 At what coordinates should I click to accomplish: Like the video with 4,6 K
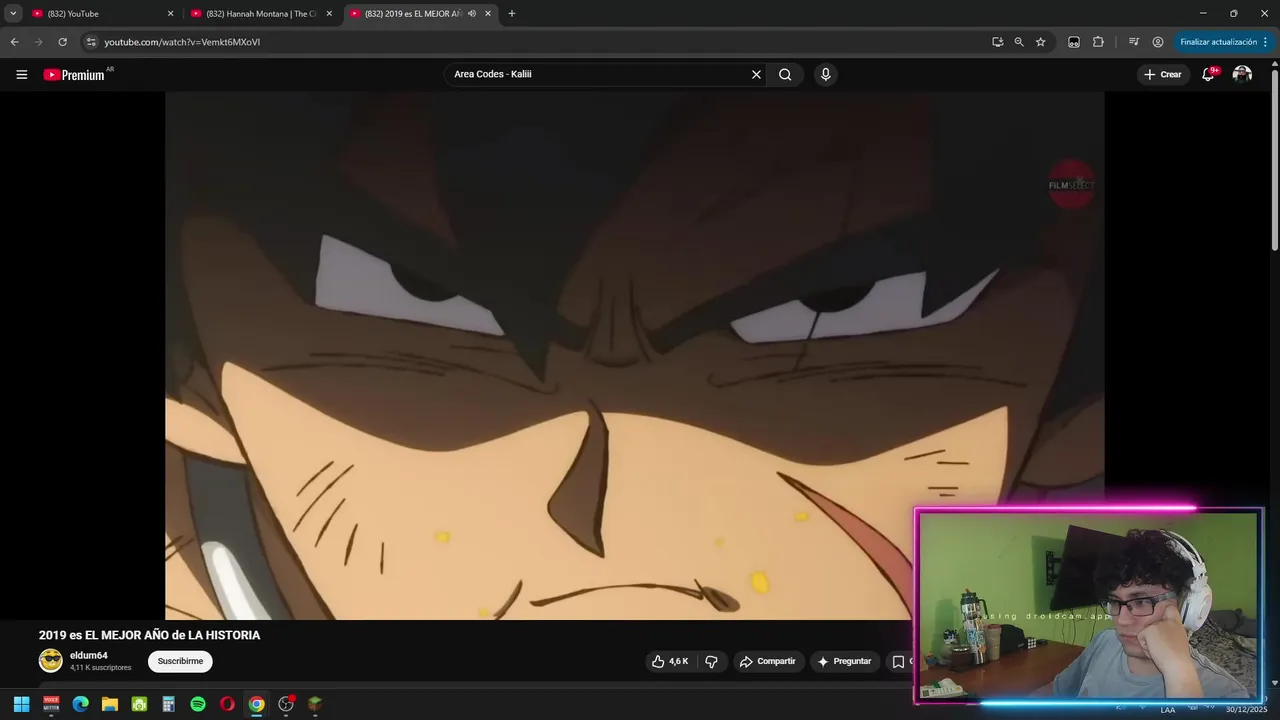tap(670, 661)
